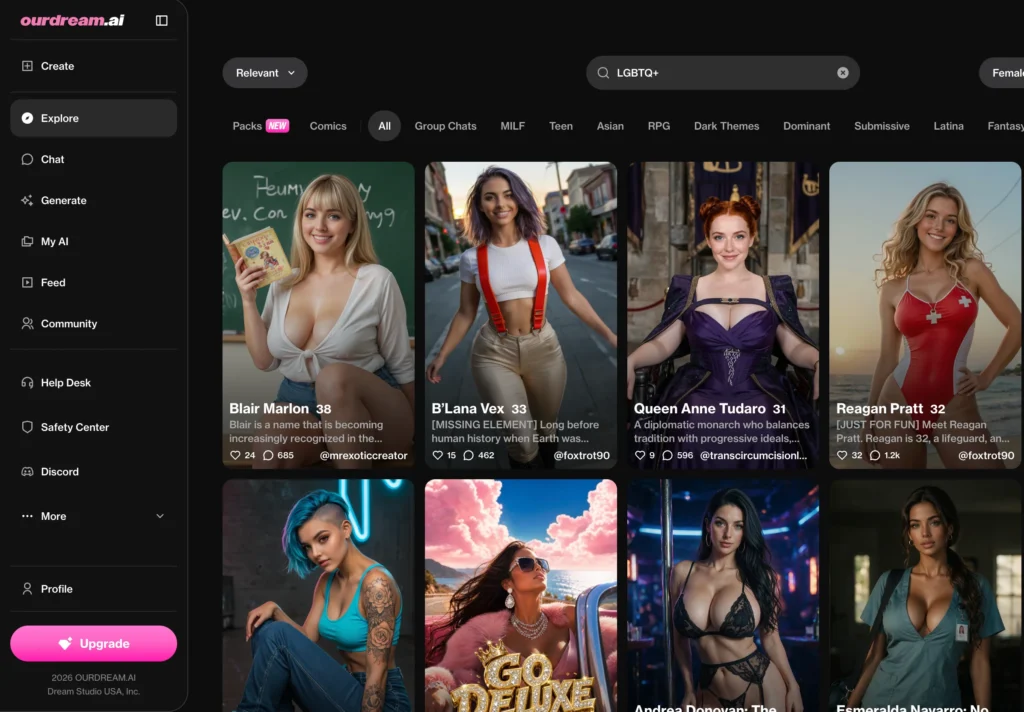Open @foxtrot90 on B'Lana Vex card
The width and height of the screenshot is (1024, 712).
click(581, 456)
